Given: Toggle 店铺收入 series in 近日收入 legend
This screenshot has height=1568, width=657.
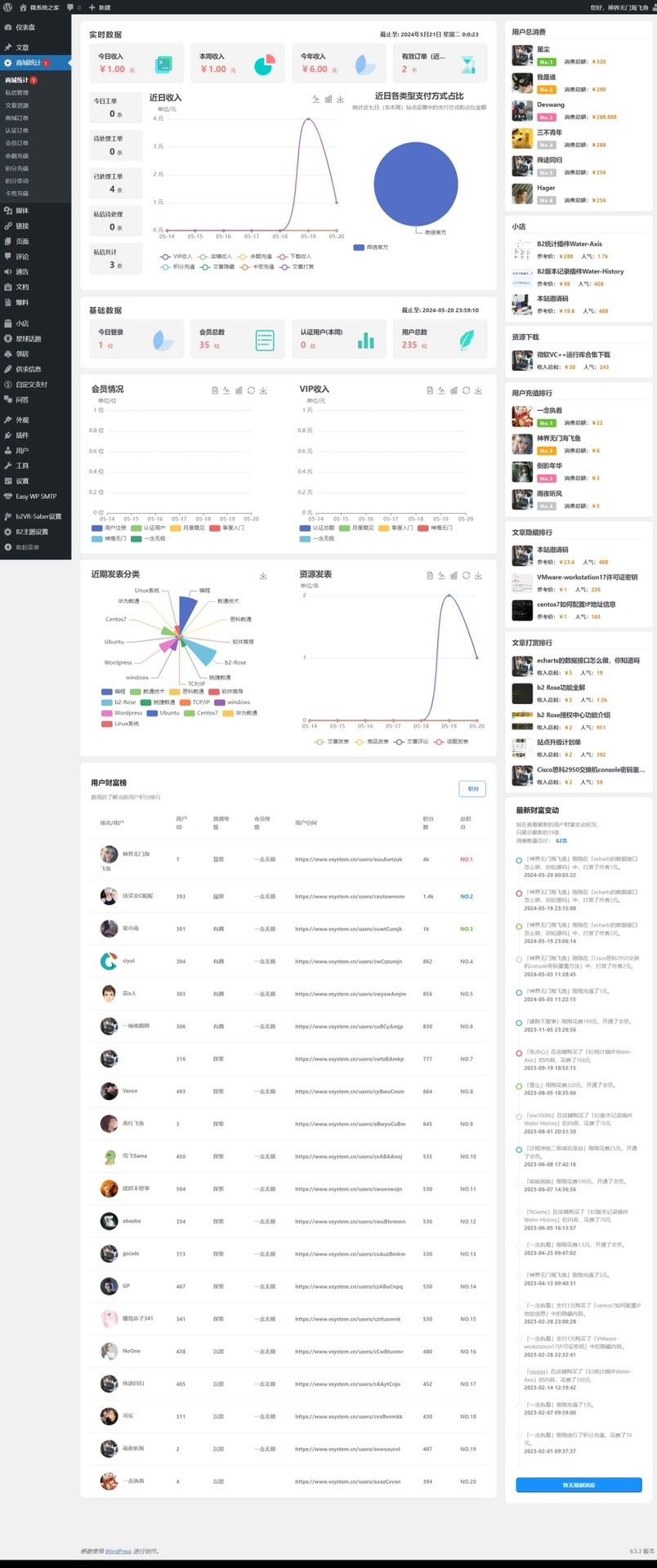Looking at the screenshot, I should click(x=215, y=256).
